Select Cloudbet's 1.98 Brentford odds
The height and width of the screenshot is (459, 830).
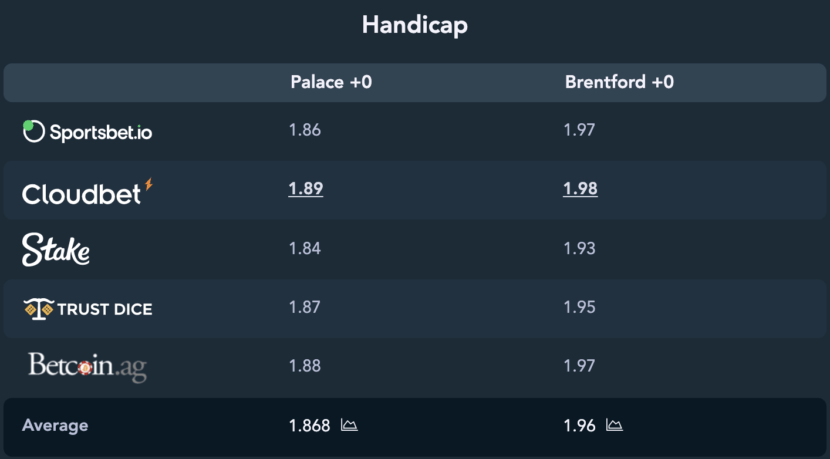580,189
